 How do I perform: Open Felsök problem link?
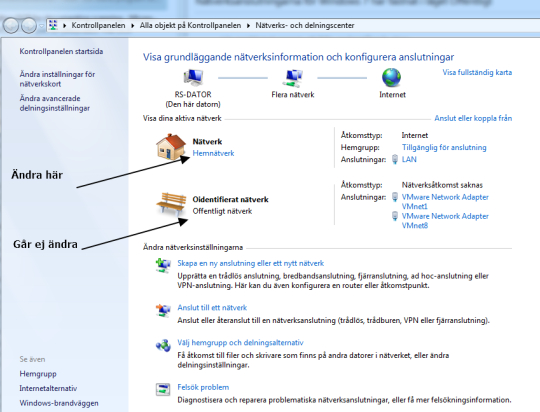[203, 387]
